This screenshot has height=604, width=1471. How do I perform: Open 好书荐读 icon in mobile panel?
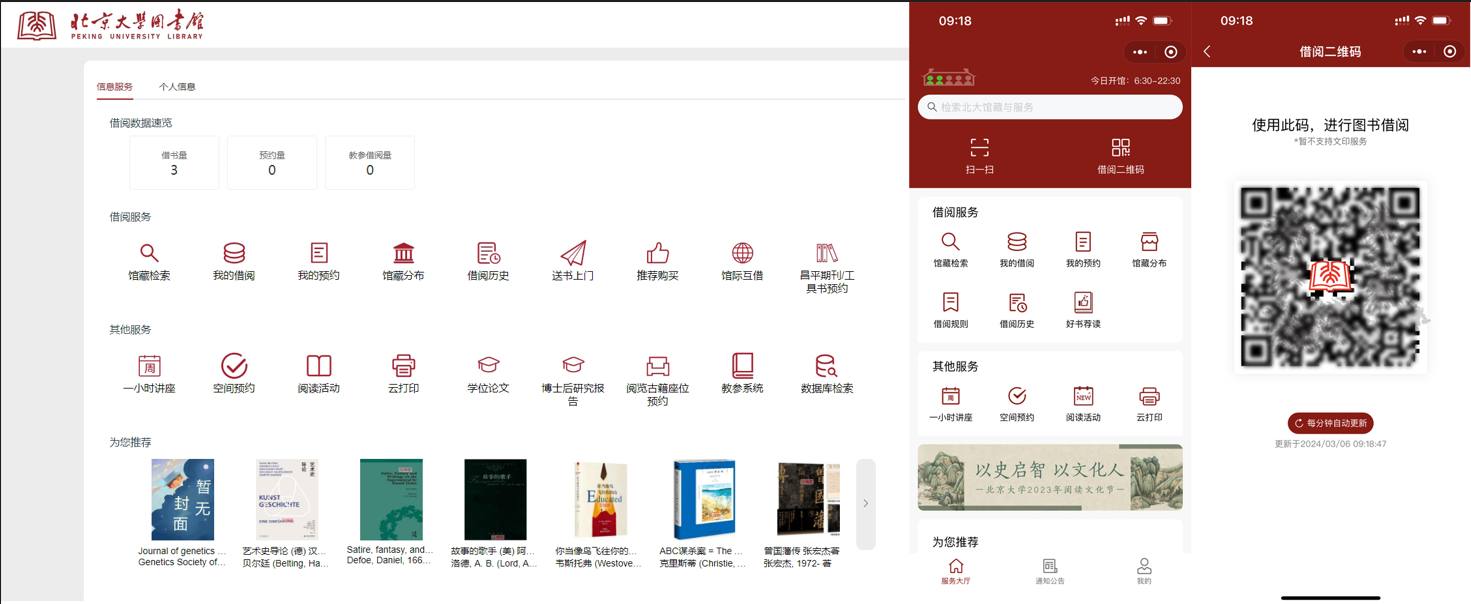1083,303
